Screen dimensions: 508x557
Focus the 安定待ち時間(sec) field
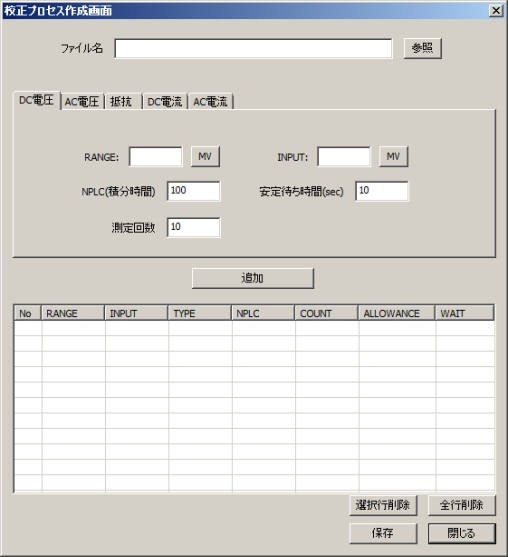pyautogui.click(x=382, y=191)
